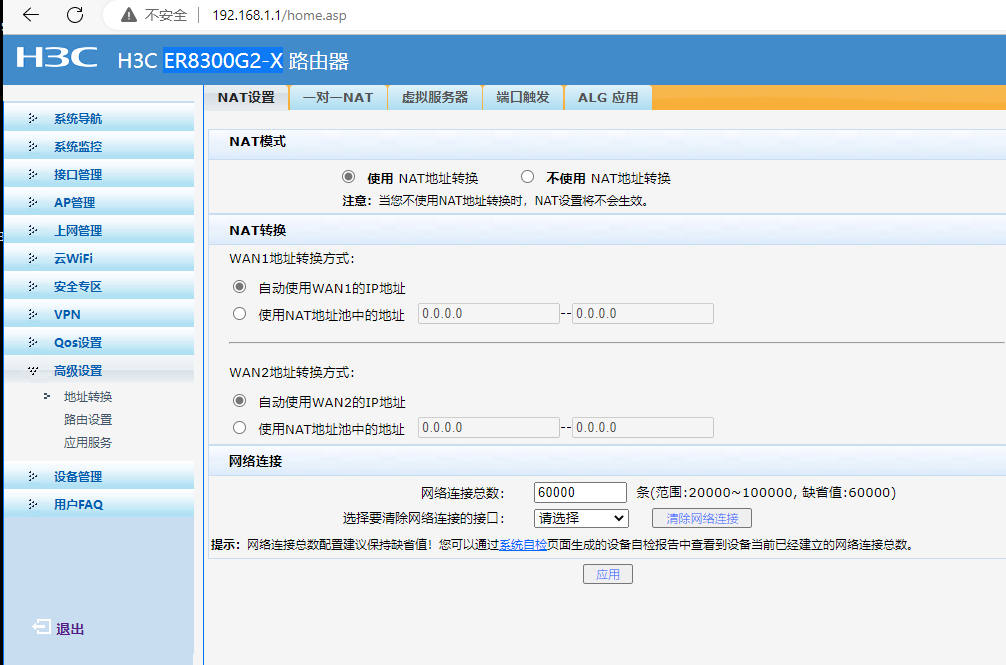Click 清除网络连接 button
This screenshot has width=1006, height=665.
coord(702,518)
